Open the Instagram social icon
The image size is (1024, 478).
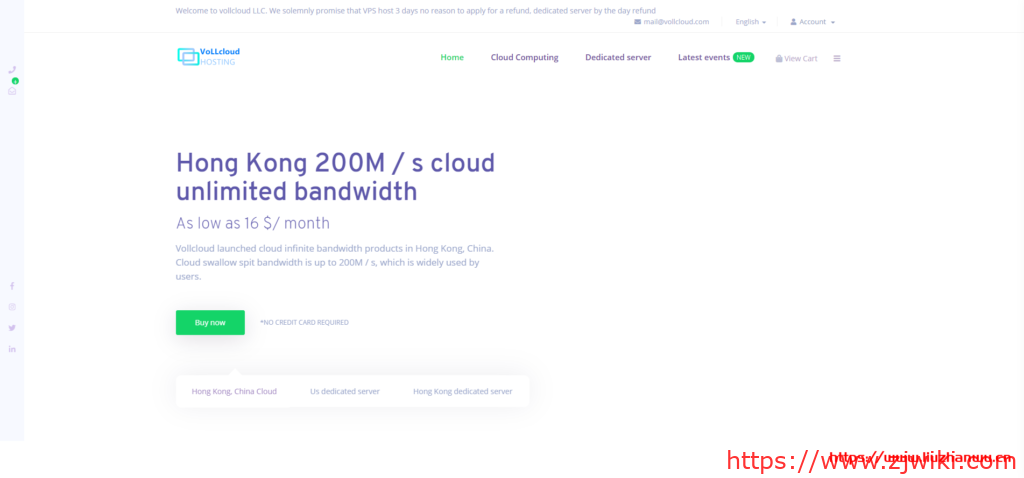pyautogui.click(x=12, y=307)
